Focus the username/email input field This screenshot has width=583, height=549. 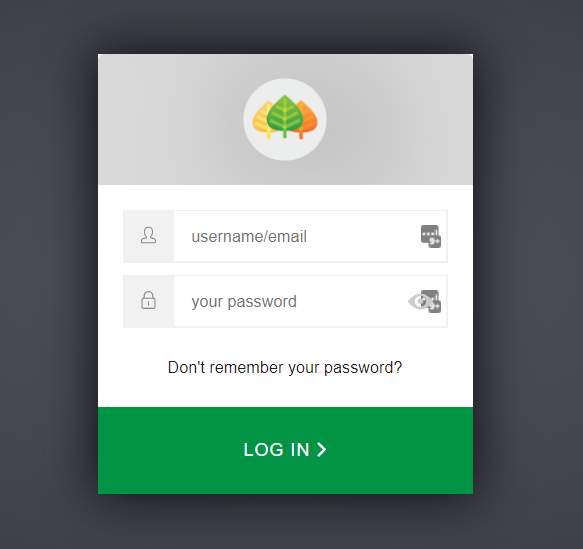pyautogui.click(x=310, y=236)
